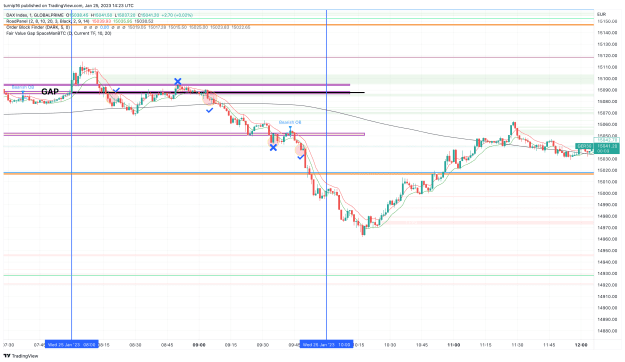Select the orange horizontal line near chart top

(299, 25)
